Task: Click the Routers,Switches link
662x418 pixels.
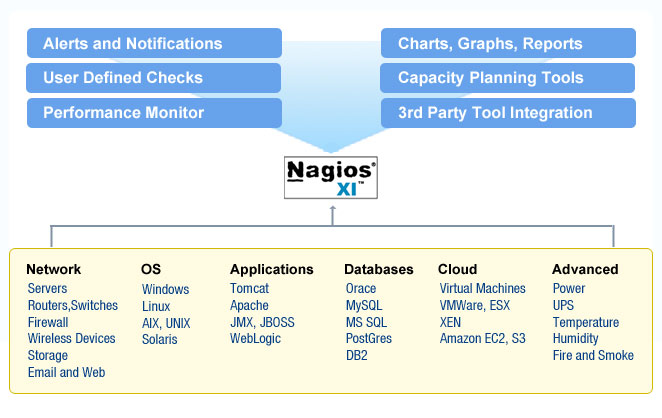Action: click(x=73, y=305)
